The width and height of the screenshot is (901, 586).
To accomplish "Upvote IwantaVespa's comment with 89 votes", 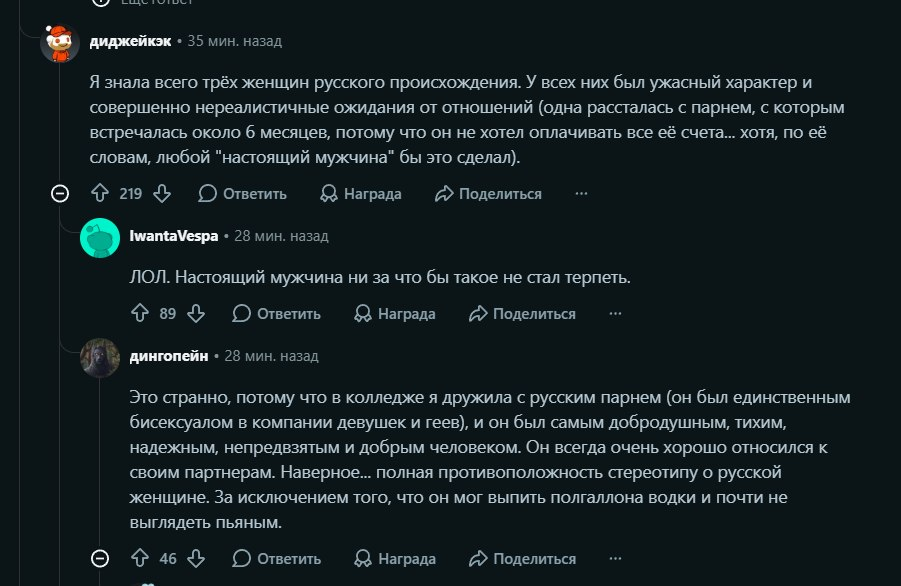I will (140, 313).
